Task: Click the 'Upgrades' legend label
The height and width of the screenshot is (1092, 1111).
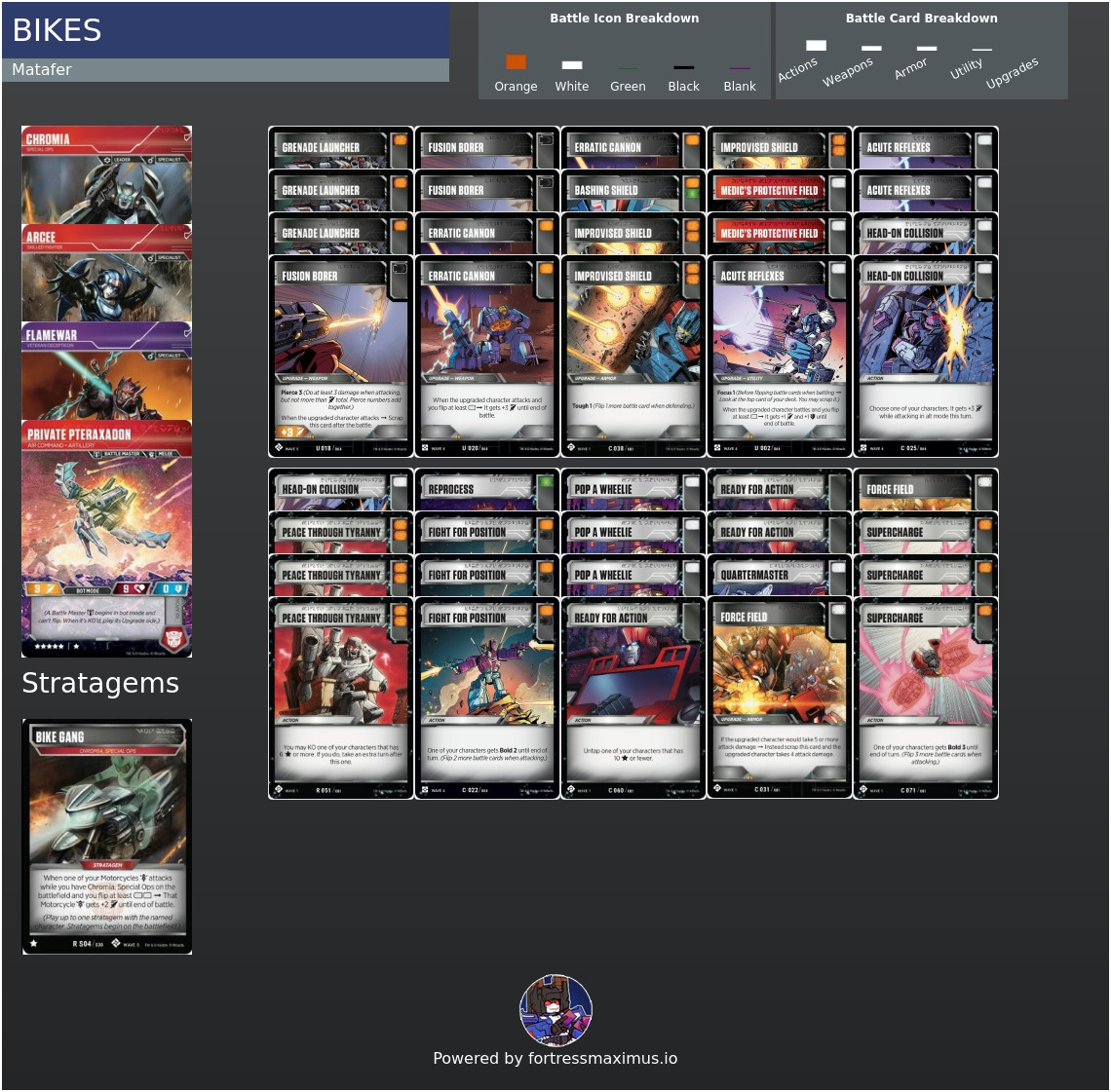Action: pyautogui.click(x=1012, y=73)
